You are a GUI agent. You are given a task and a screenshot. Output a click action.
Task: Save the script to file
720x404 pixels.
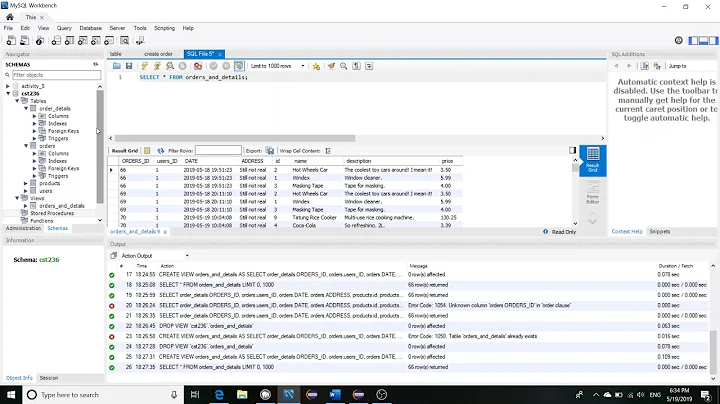tap(129, 66)
